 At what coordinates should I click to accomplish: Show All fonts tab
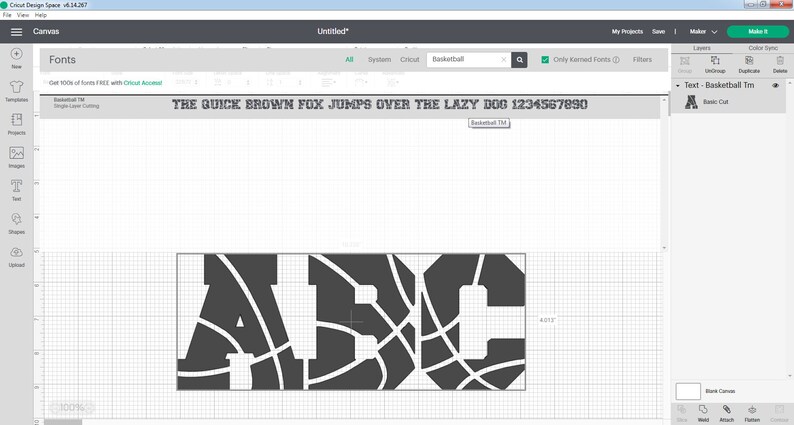click(x=349, y=60)
